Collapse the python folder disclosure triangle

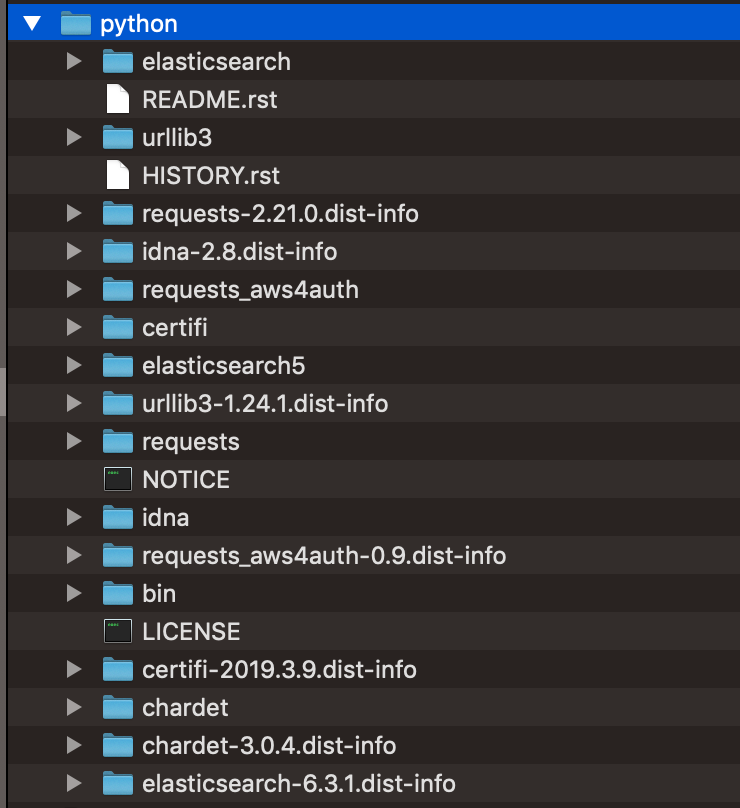pos(32,23)
